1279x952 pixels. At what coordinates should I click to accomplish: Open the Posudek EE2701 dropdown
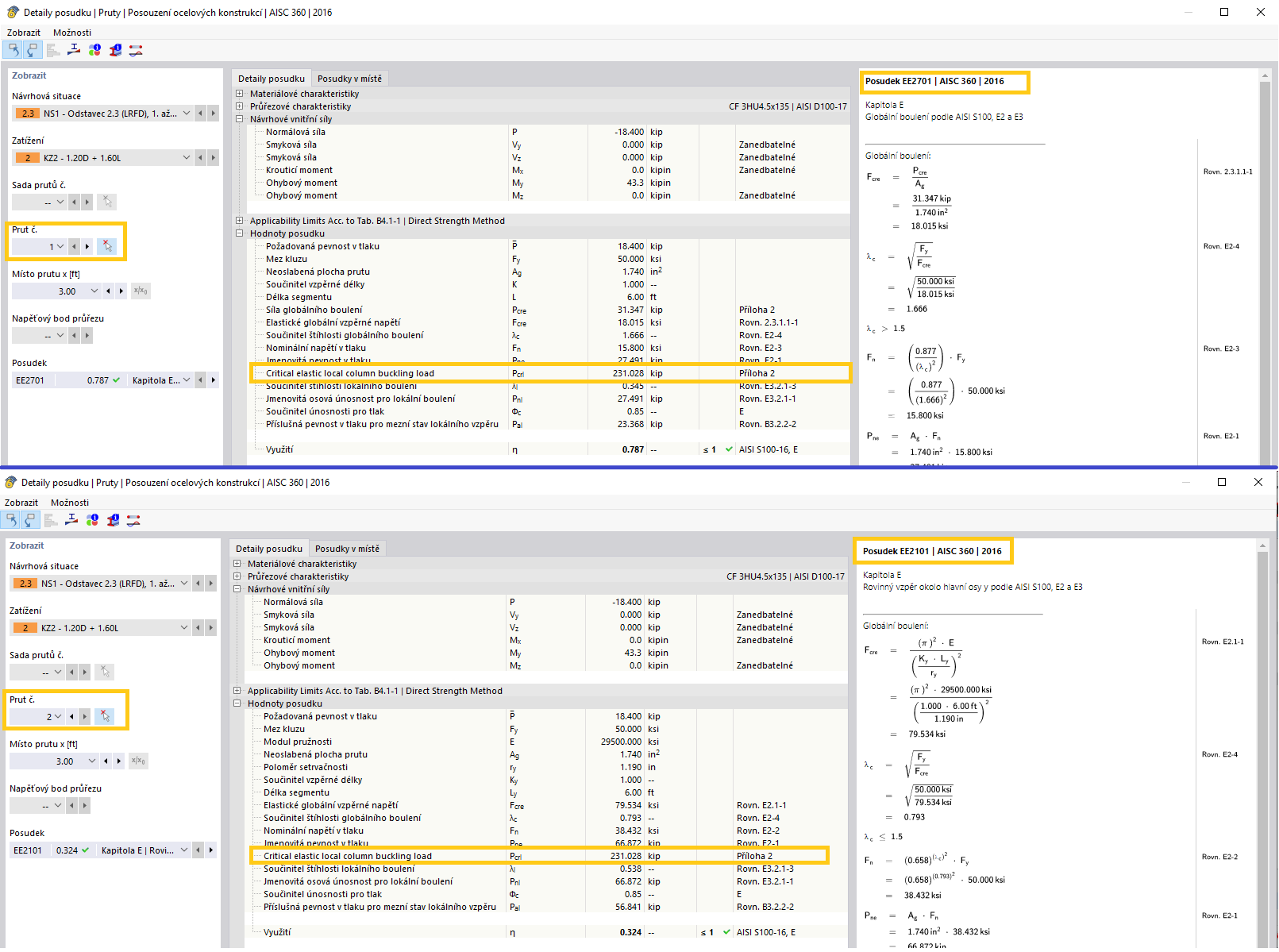click(187, 380)
